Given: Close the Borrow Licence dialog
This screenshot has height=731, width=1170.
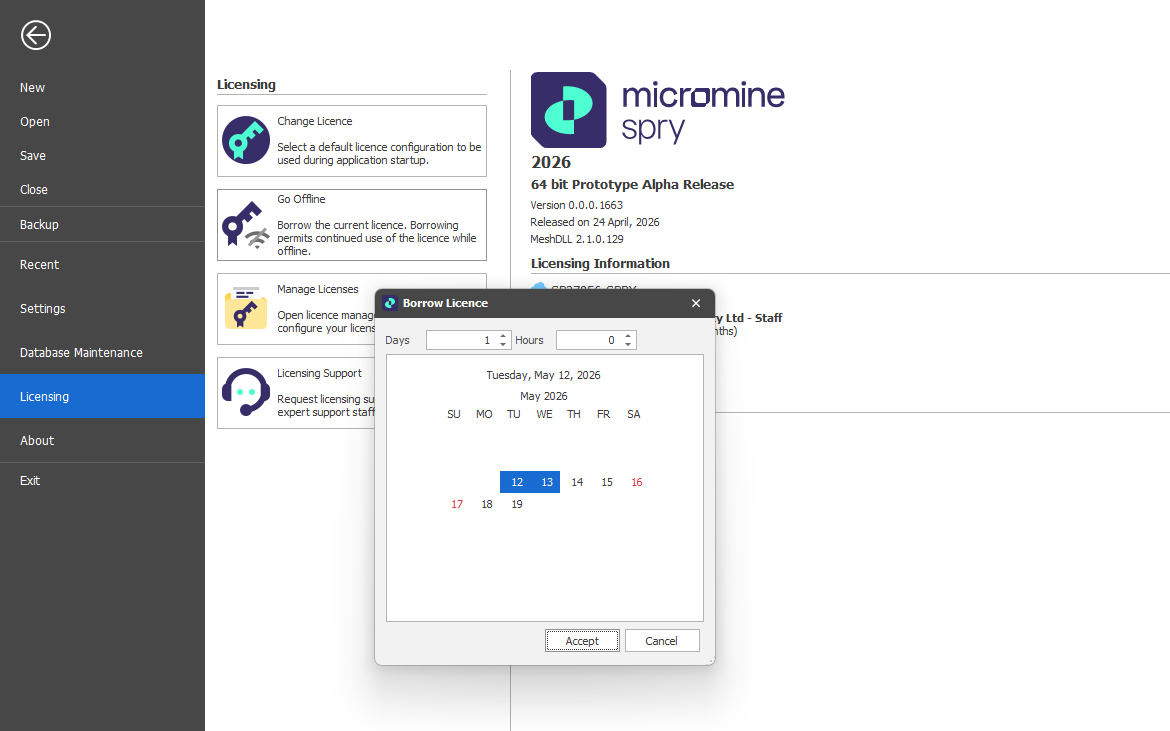Looking at the screenshot, I should coord(695,303).
